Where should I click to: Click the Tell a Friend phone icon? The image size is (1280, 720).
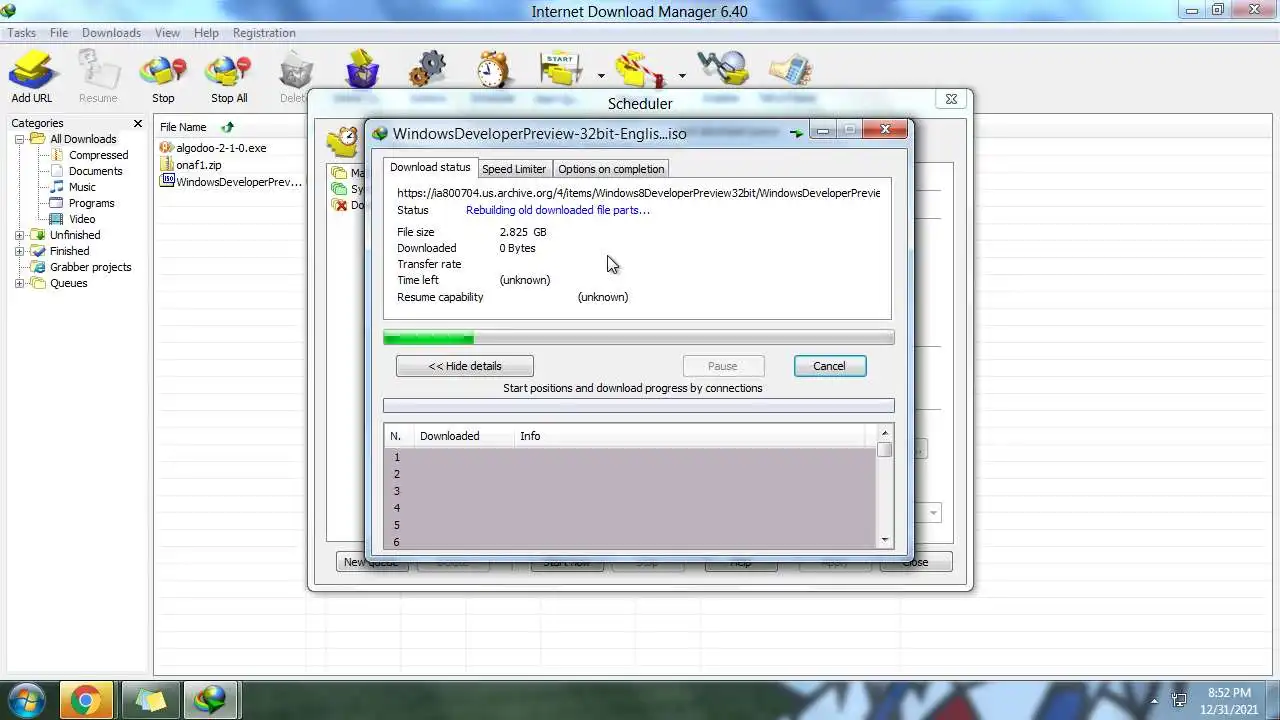click(789, 69)
